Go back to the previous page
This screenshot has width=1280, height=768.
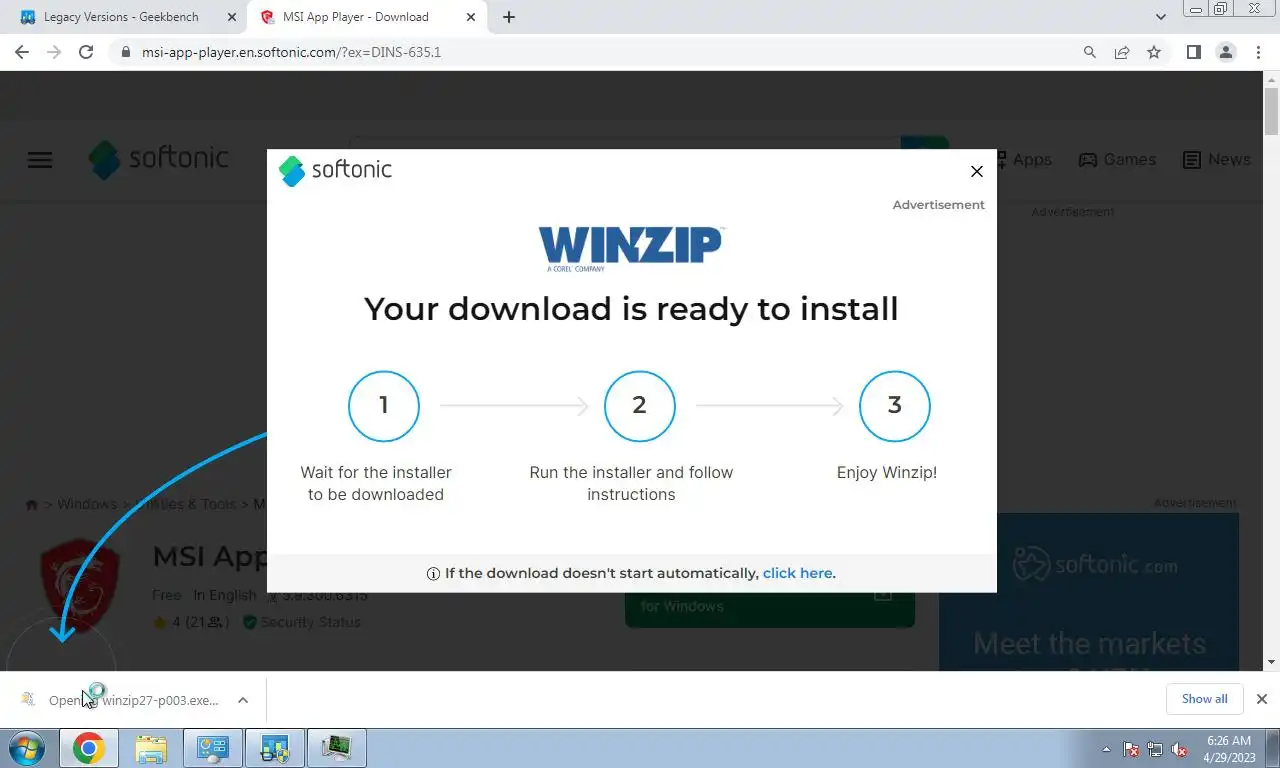pos(22,52)
